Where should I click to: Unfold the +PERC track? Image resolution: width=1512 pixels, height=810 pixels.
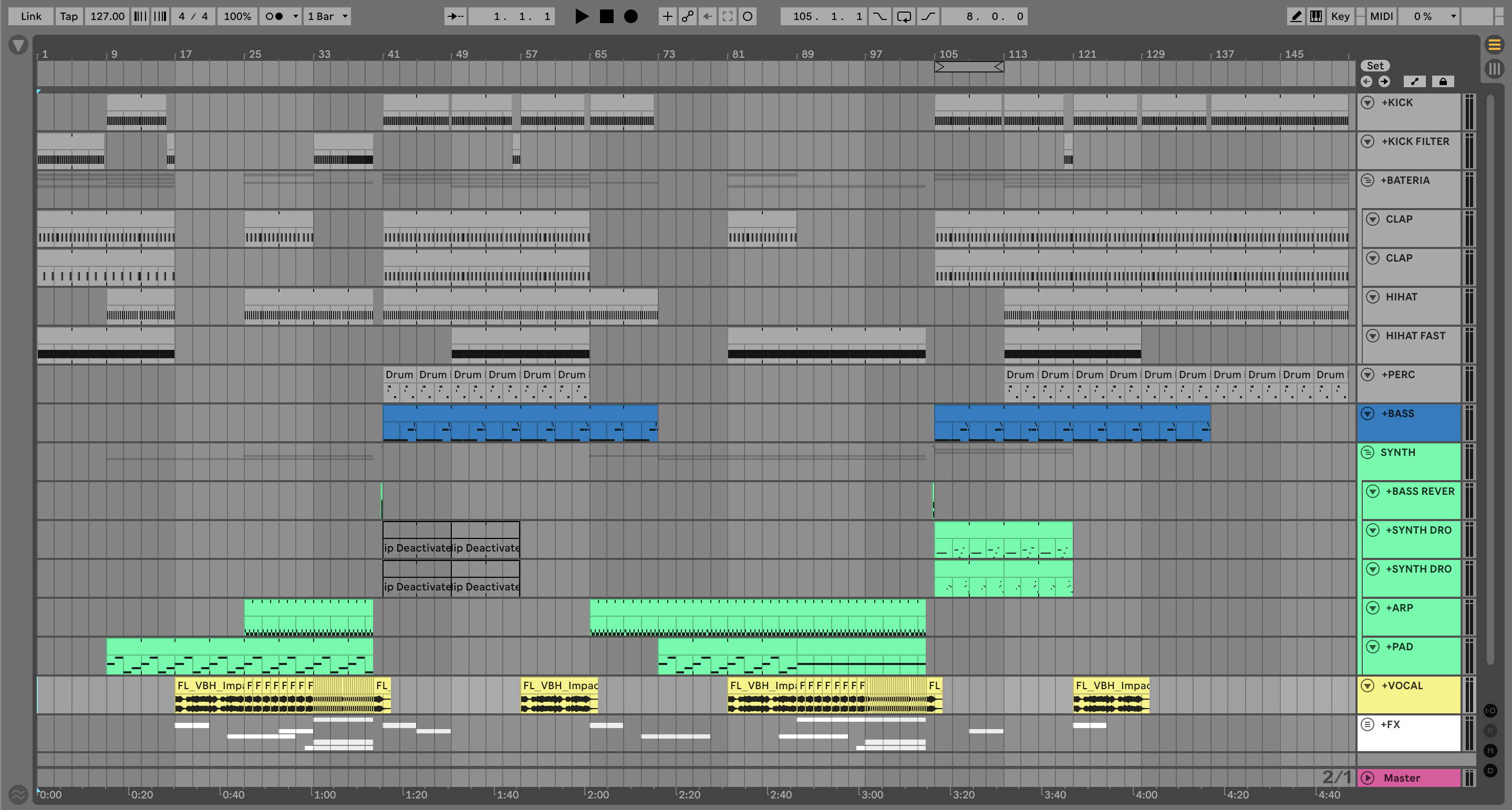point(1368,375)
